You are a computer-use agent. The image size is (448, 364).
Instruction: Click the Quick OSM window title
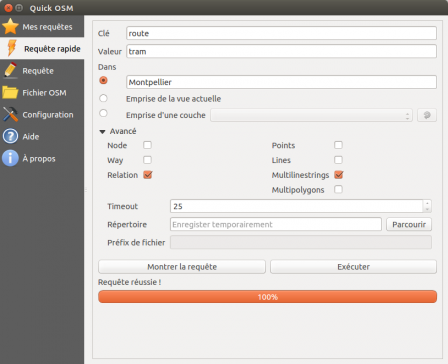pyautogui.click(x=51, y=8)
